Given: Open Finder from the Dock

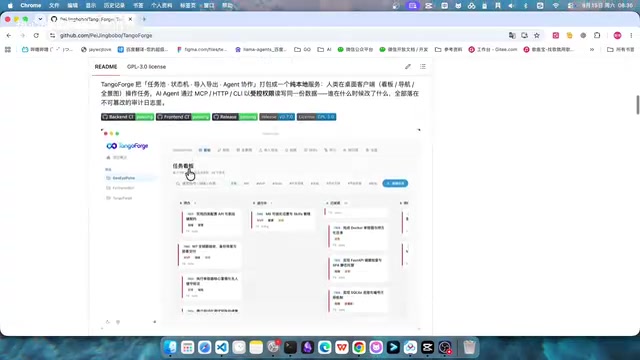Looking at the screenshot, I should (170, 347).
